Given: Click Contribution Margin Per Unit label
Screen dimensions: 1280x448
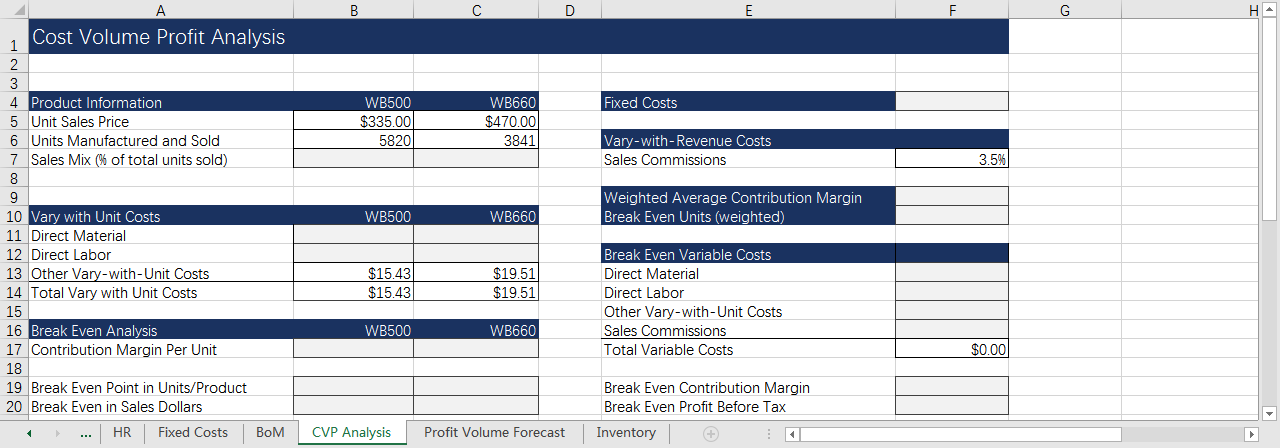Looking at the screenshot, I should (x=124, y=349).
